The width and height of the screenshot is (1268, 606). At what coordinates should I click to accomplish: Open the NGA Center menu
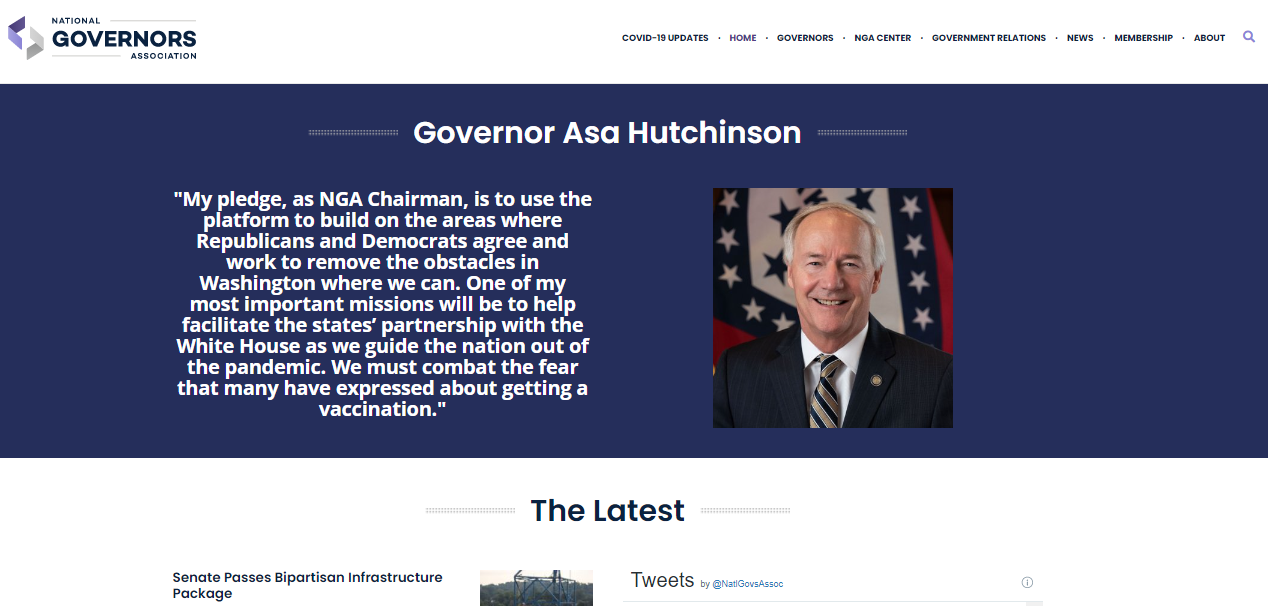(883, 38)
